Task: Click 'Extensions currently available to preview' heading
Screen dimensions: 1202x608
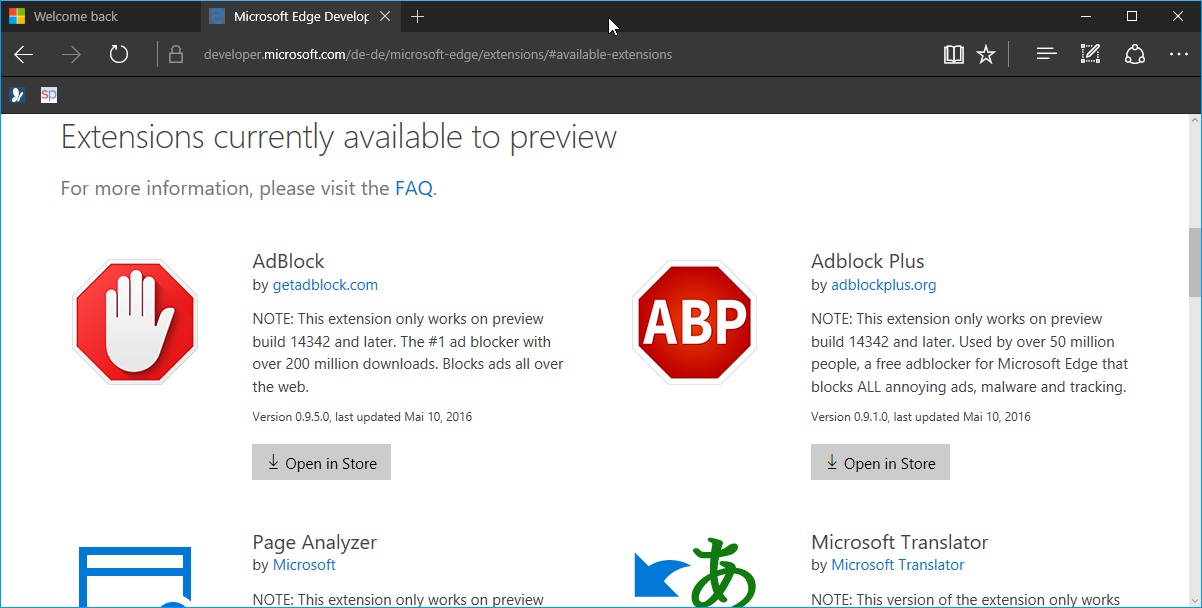Action: [339, 137]
